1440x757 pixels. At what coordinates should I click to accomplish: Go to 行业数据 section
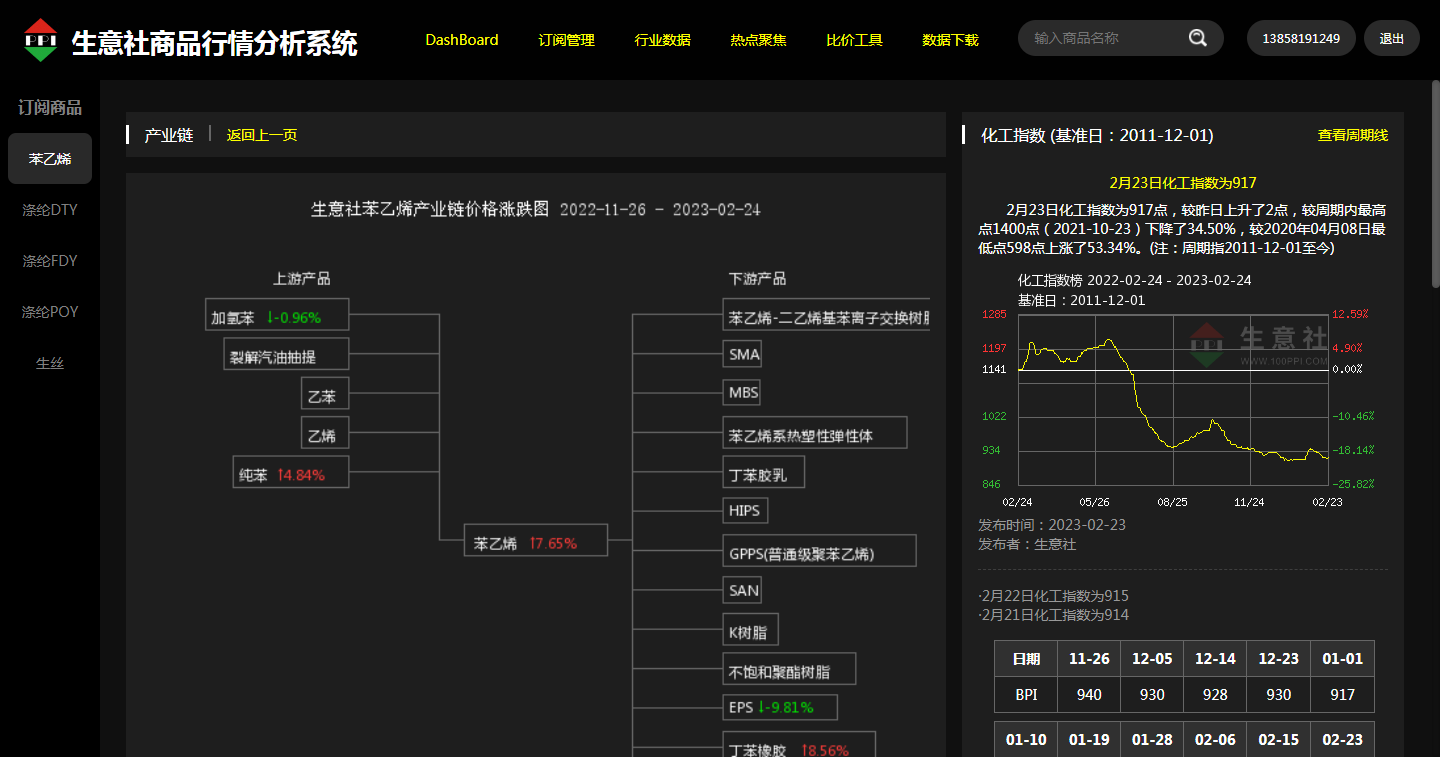coord(662,40)
